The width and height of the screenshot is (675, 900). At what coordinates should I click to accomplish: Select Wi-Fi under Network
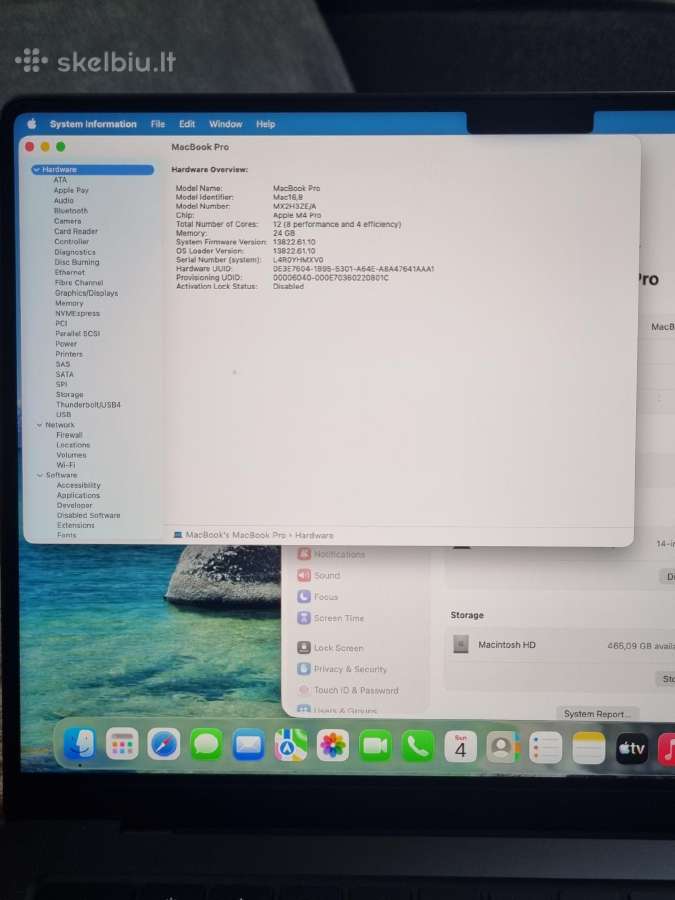pyautogui.click(x=65, y=465)
